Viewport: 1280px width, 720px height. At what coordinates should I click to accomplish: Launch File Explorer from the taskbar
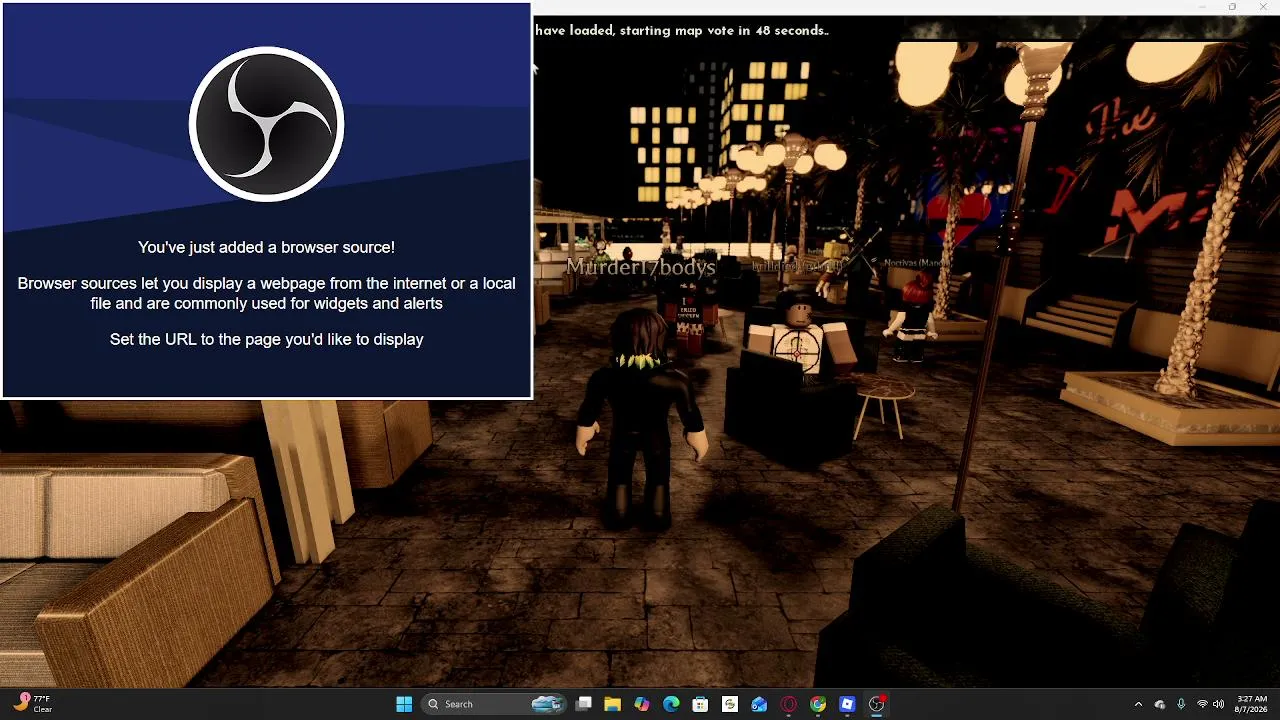612,704
